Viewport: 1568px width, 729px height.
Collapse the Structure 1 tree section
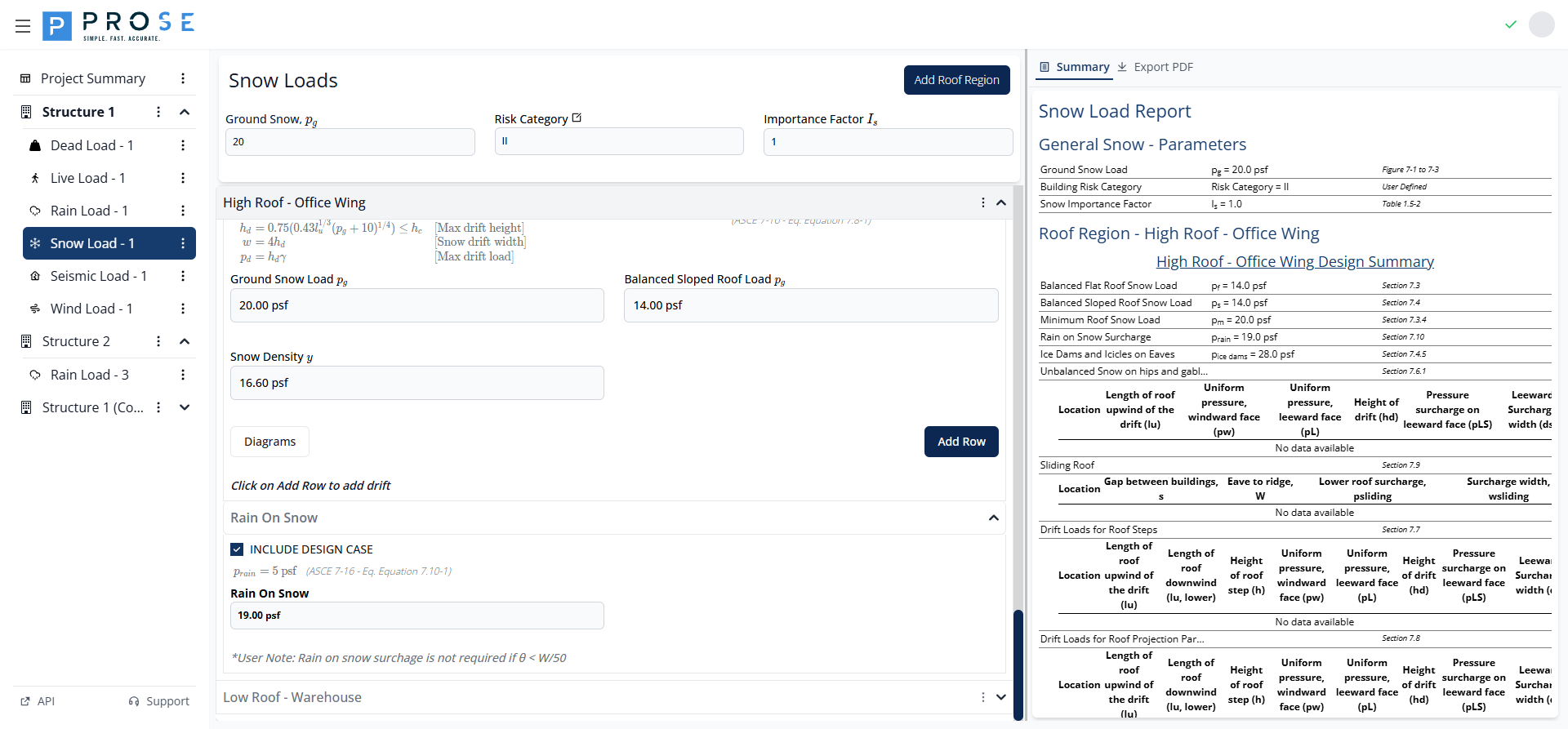point(185,112)
